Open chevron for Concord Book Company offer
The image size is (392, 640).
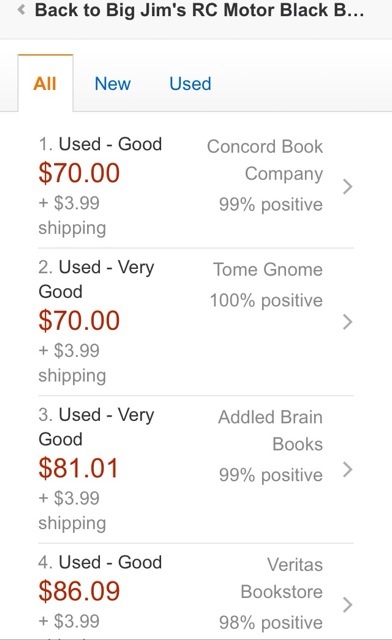point(347,187)
